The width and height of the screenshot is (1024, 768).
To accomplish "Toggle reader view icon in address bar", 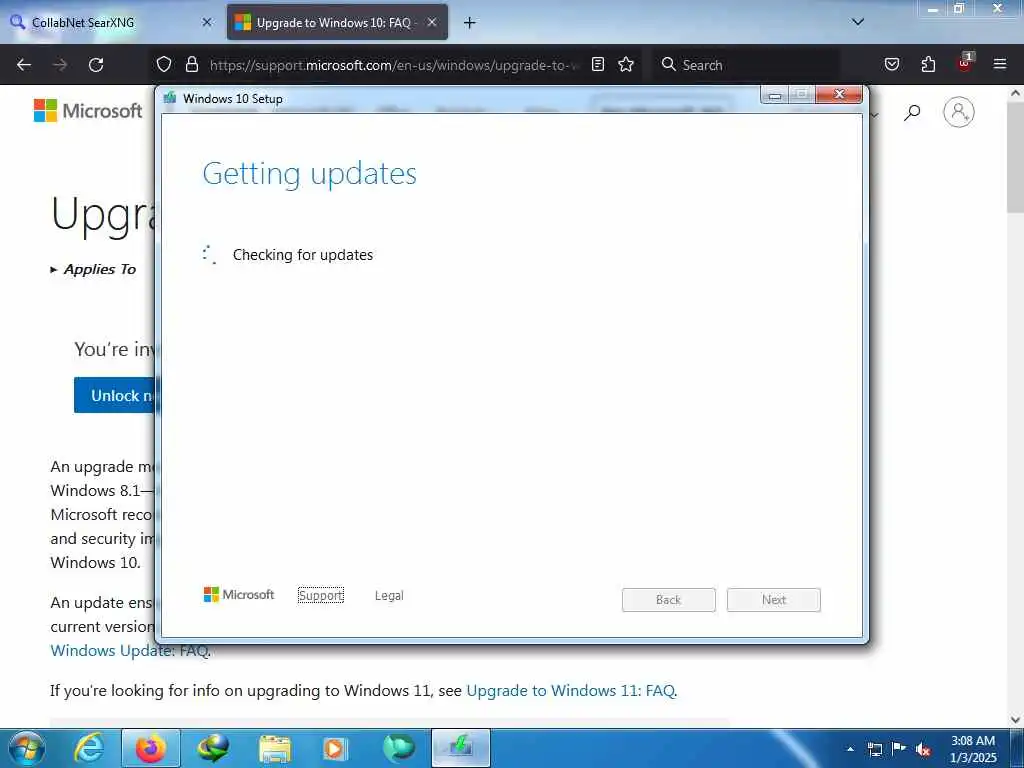I will tap(598, 64).
